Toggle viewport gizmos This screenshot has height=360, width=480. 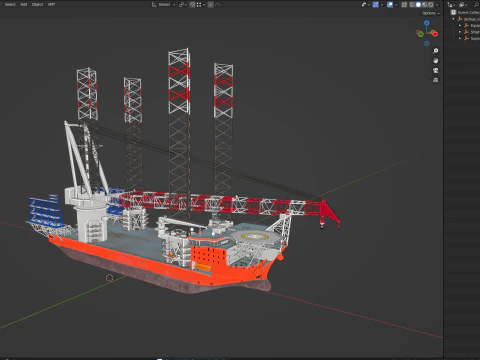(x=376, y=5)
